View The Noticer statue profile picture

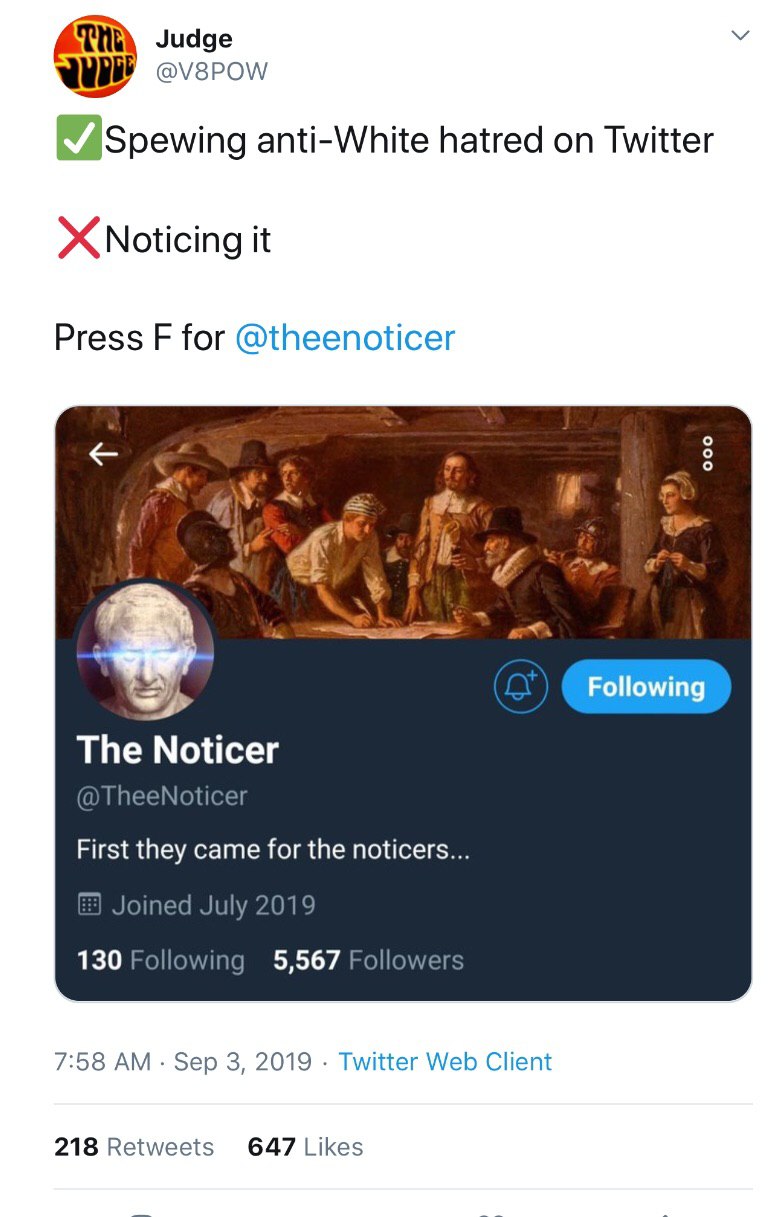point(146,652)
